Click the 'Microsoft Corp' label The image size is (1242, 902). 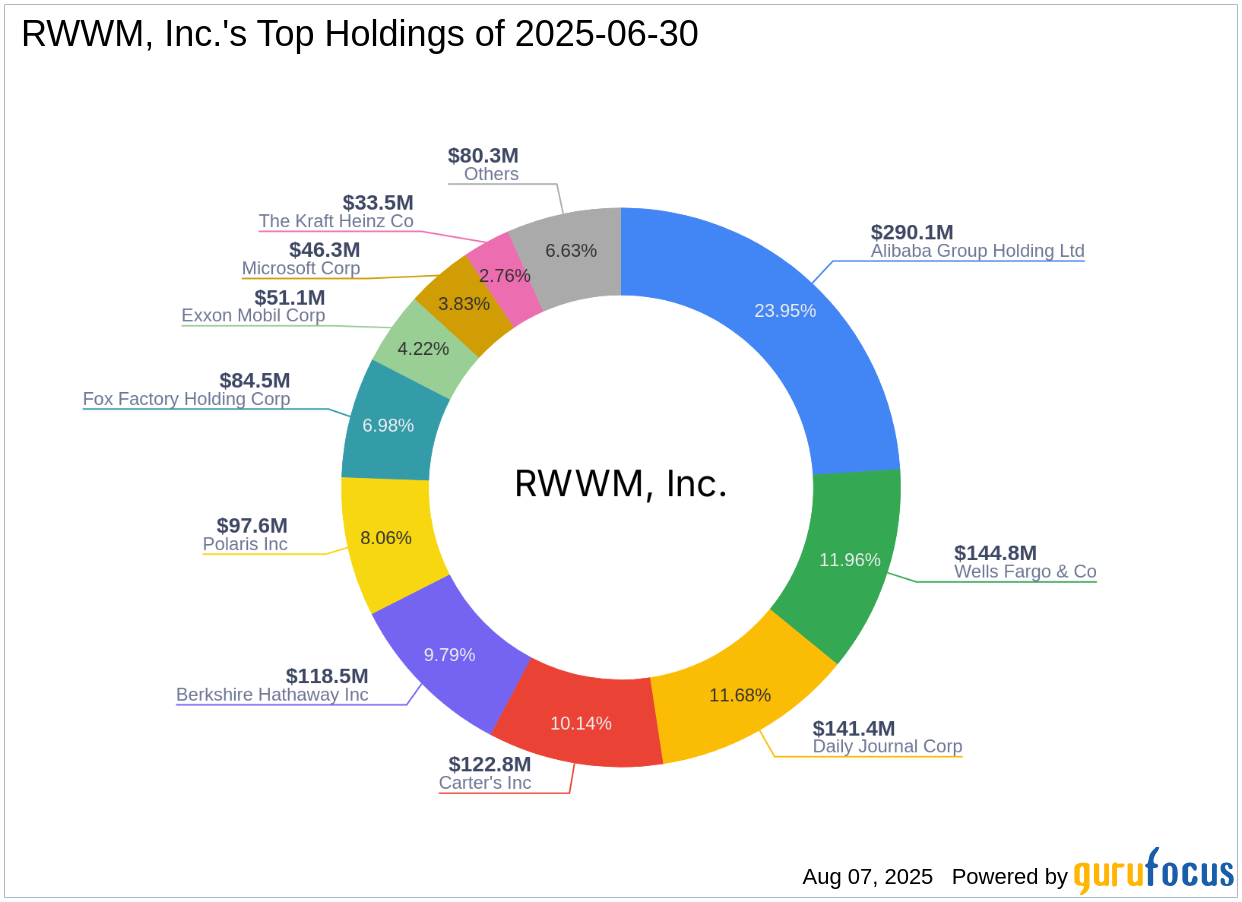coord(301,269)
